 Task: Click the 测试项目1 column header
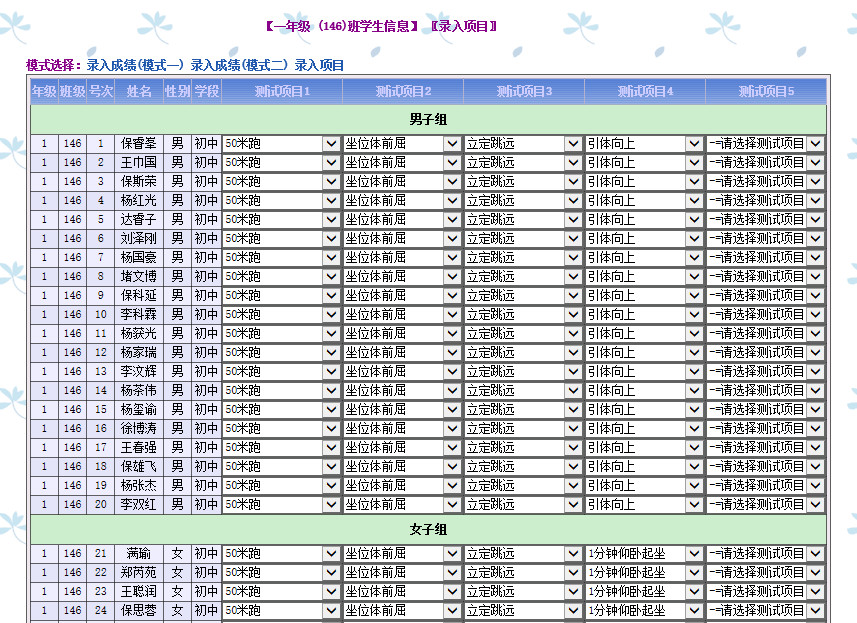click(x=282, y=91)
